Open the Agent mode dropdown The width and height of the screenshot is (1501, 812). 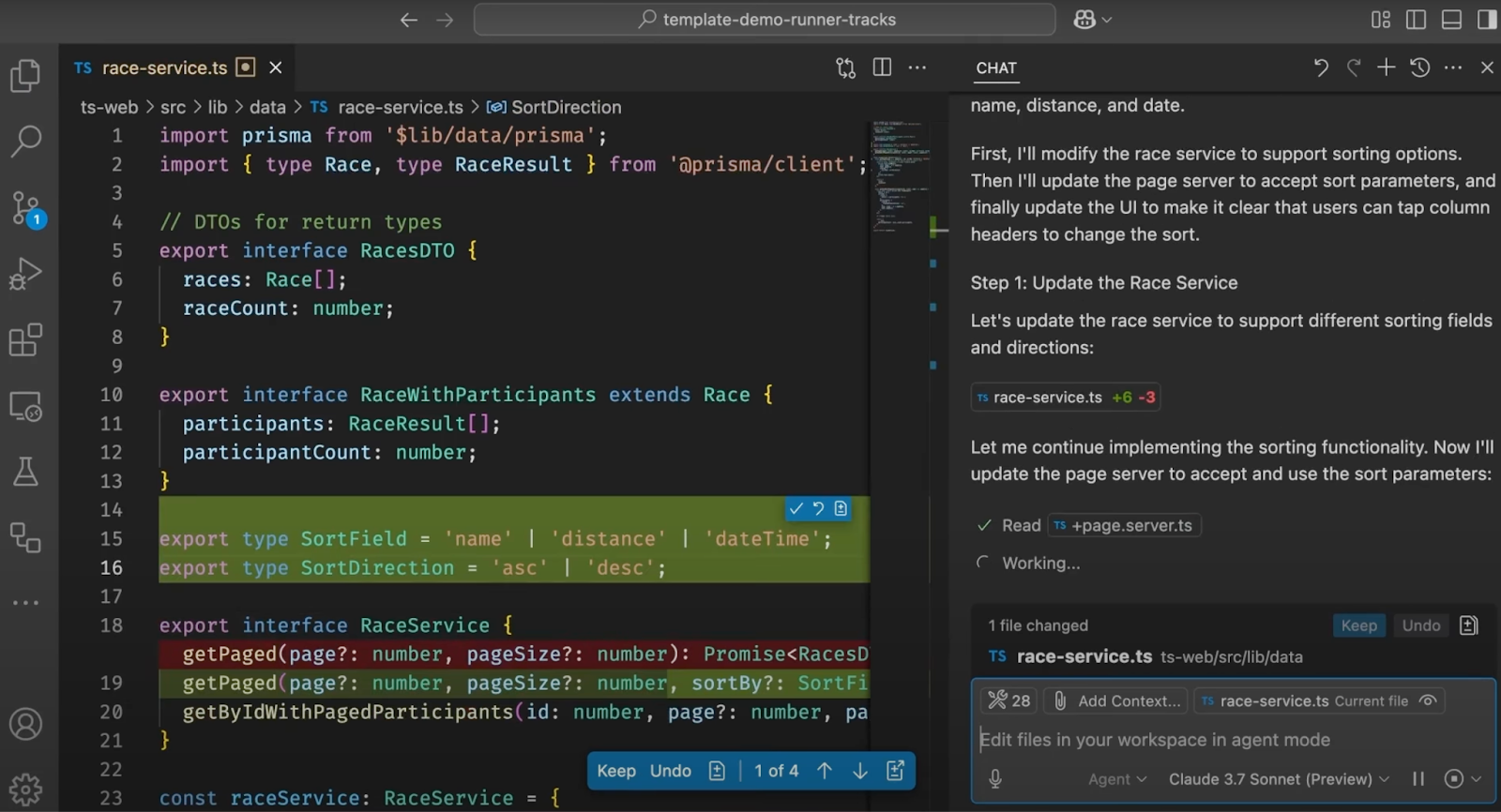tap(1117, 779)
